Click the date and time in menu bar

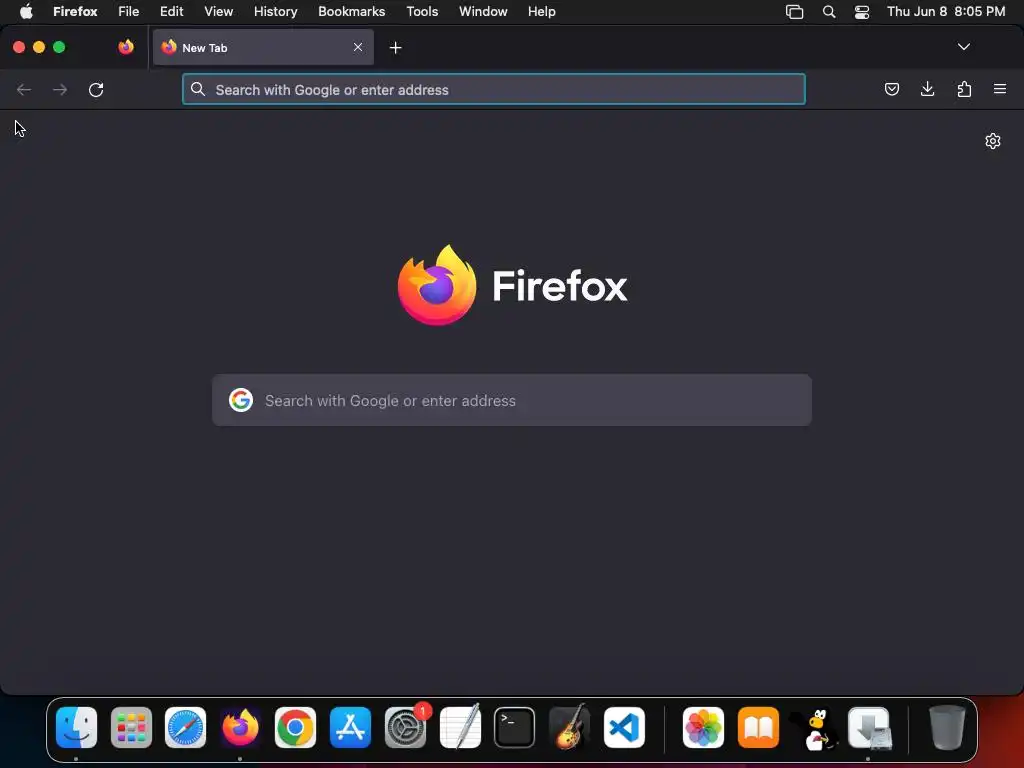click(x=946, y=11)
